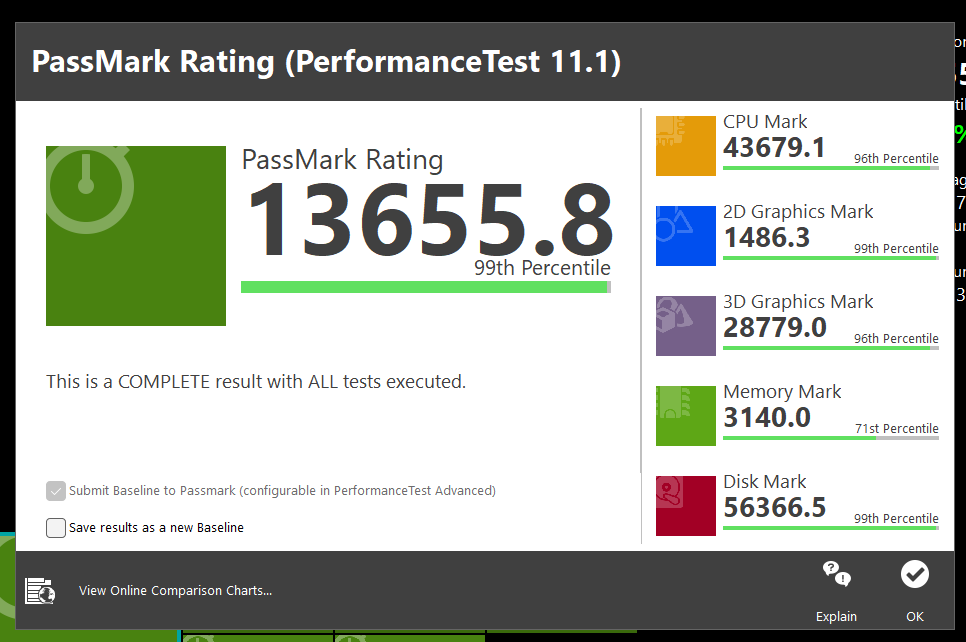The image size is (966, 642).
Task: Click the PassMark Rating heading above the score
Action: click(x=343, y=160)
